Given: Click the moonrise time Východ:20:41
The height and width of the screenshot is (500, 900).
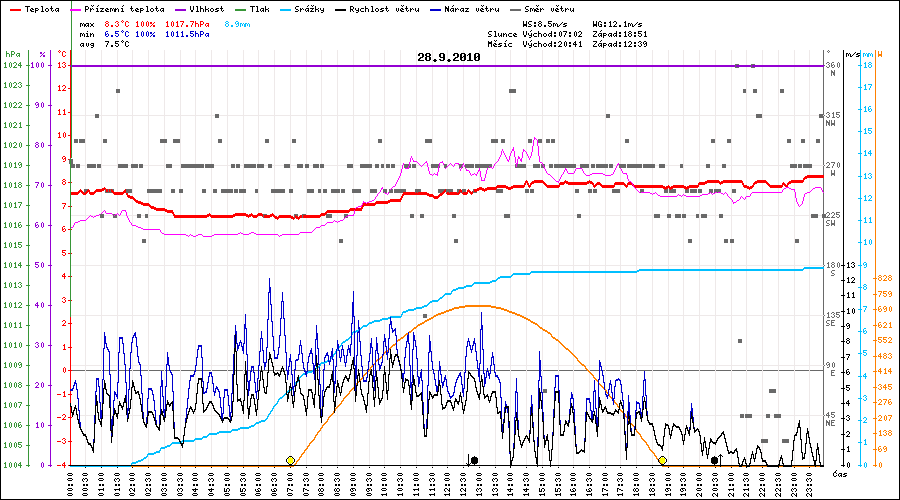Looking at the screenshot, I should point(553,44).
